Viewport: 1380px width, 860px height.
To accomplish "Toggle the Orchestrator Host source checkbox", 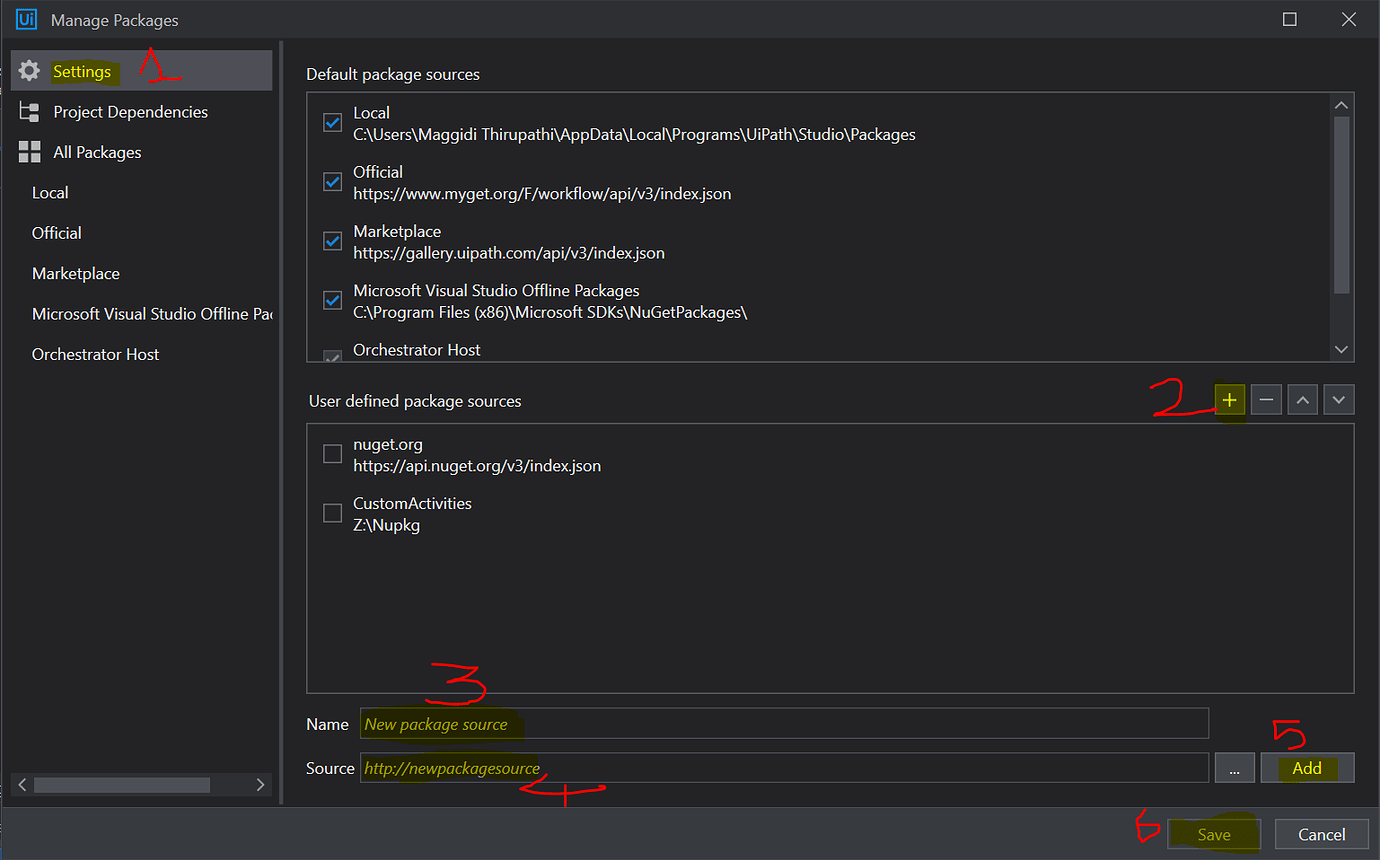I will [x=333, y=355].
